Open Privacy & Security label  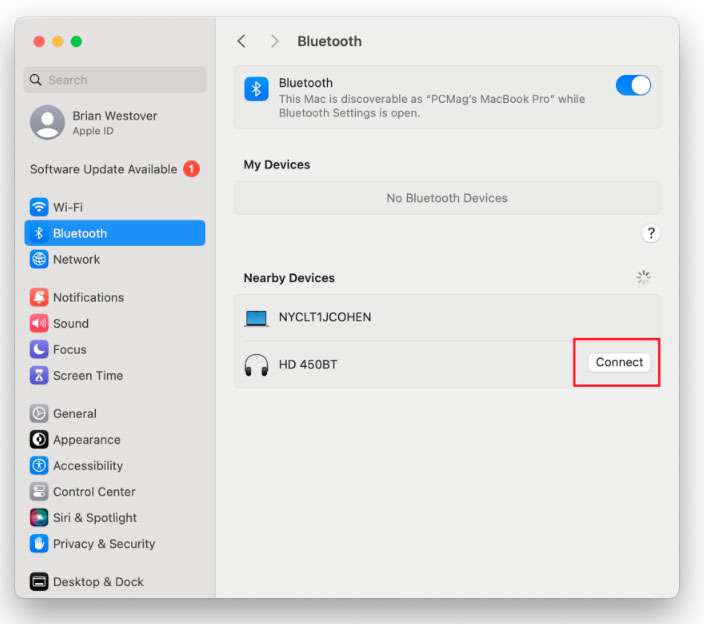point(104,544)
